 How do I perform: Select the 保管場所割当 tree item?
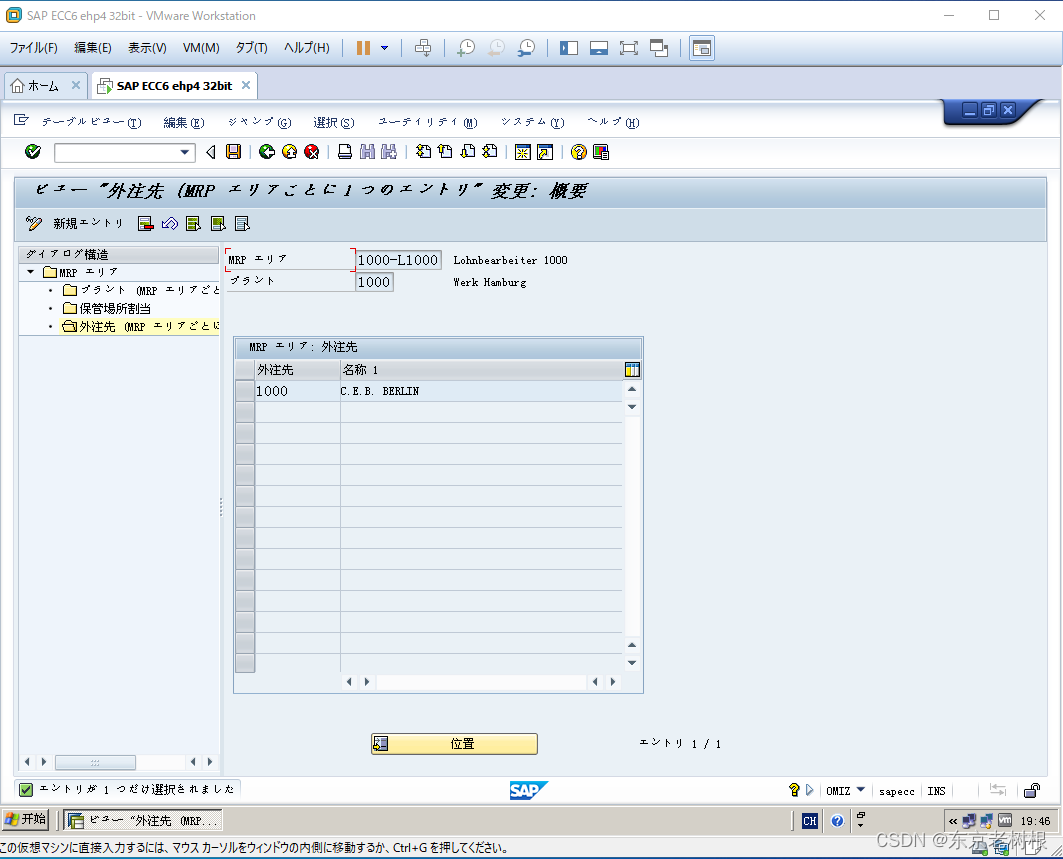115,308
